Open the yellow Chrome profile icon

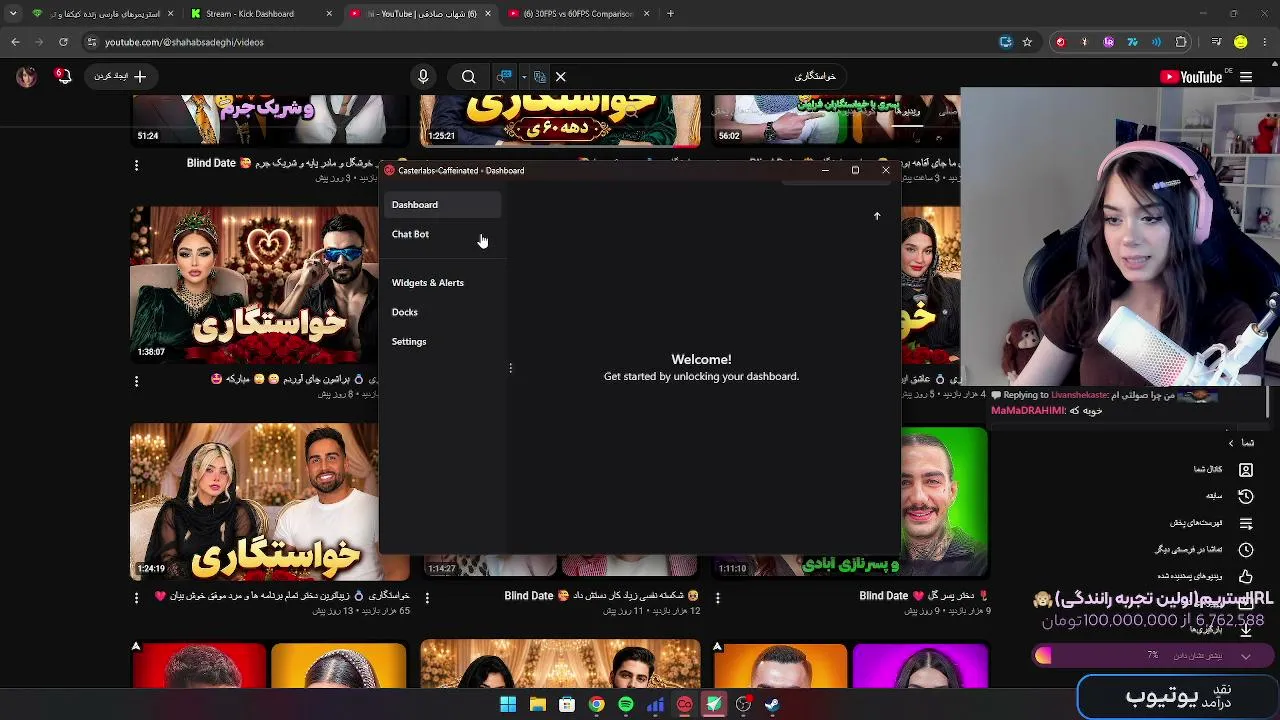click(x=1241, y=42)
